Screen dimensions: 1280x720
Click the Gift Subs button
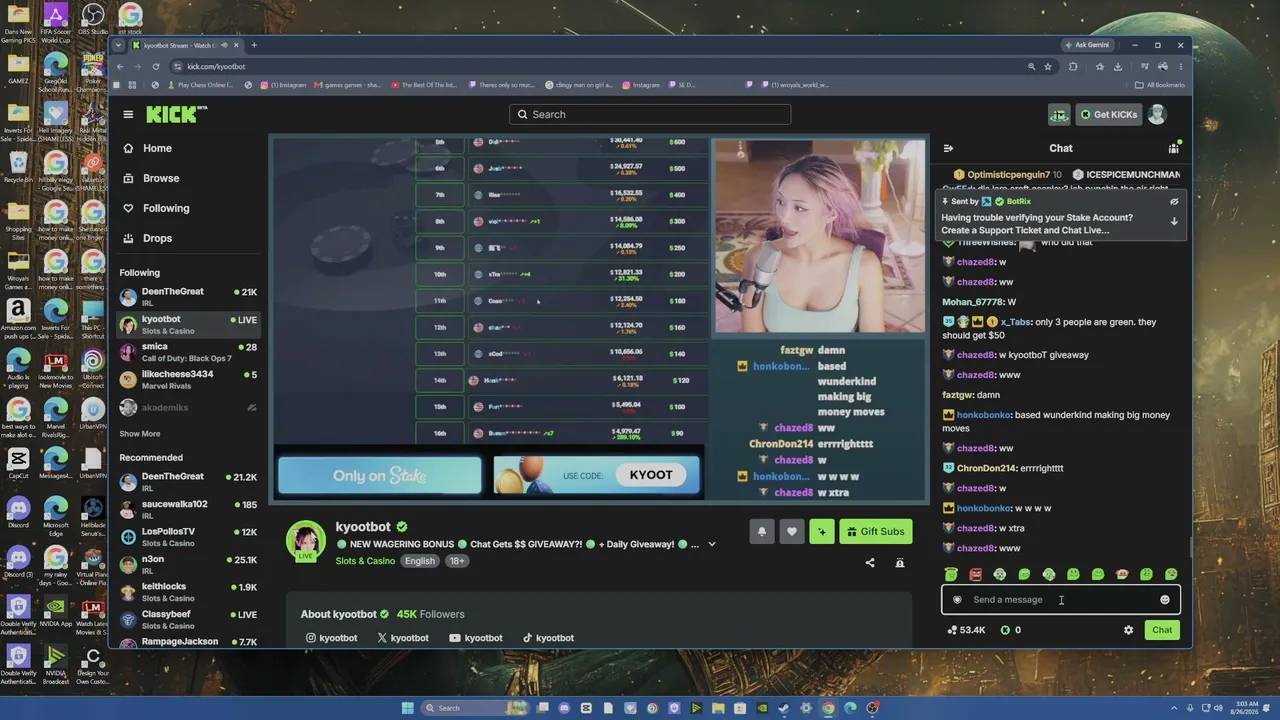(875, 532)
